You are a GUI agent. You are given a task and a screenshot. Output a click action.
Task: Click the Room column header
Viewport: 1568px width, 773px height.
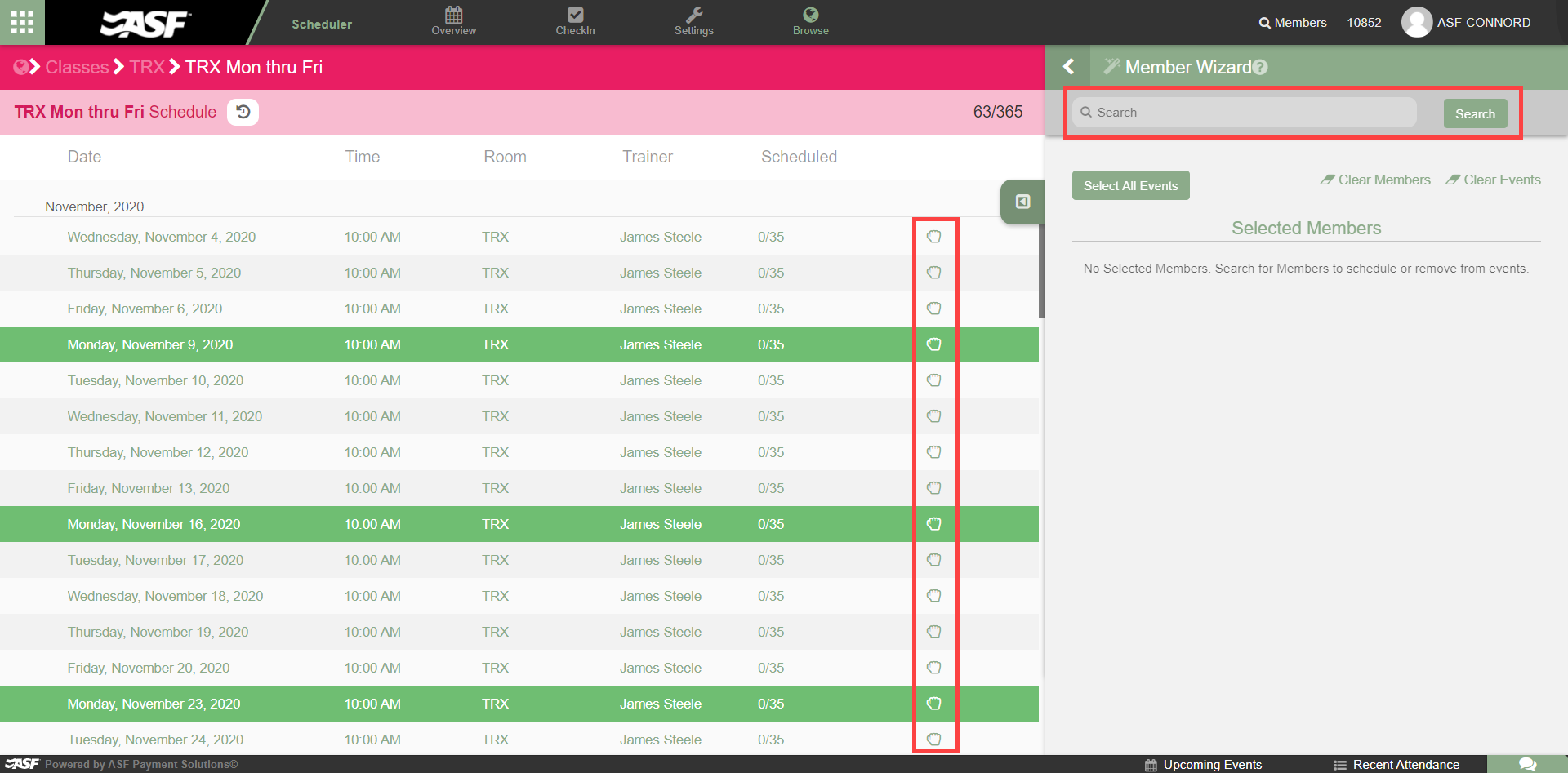(505, 157)
